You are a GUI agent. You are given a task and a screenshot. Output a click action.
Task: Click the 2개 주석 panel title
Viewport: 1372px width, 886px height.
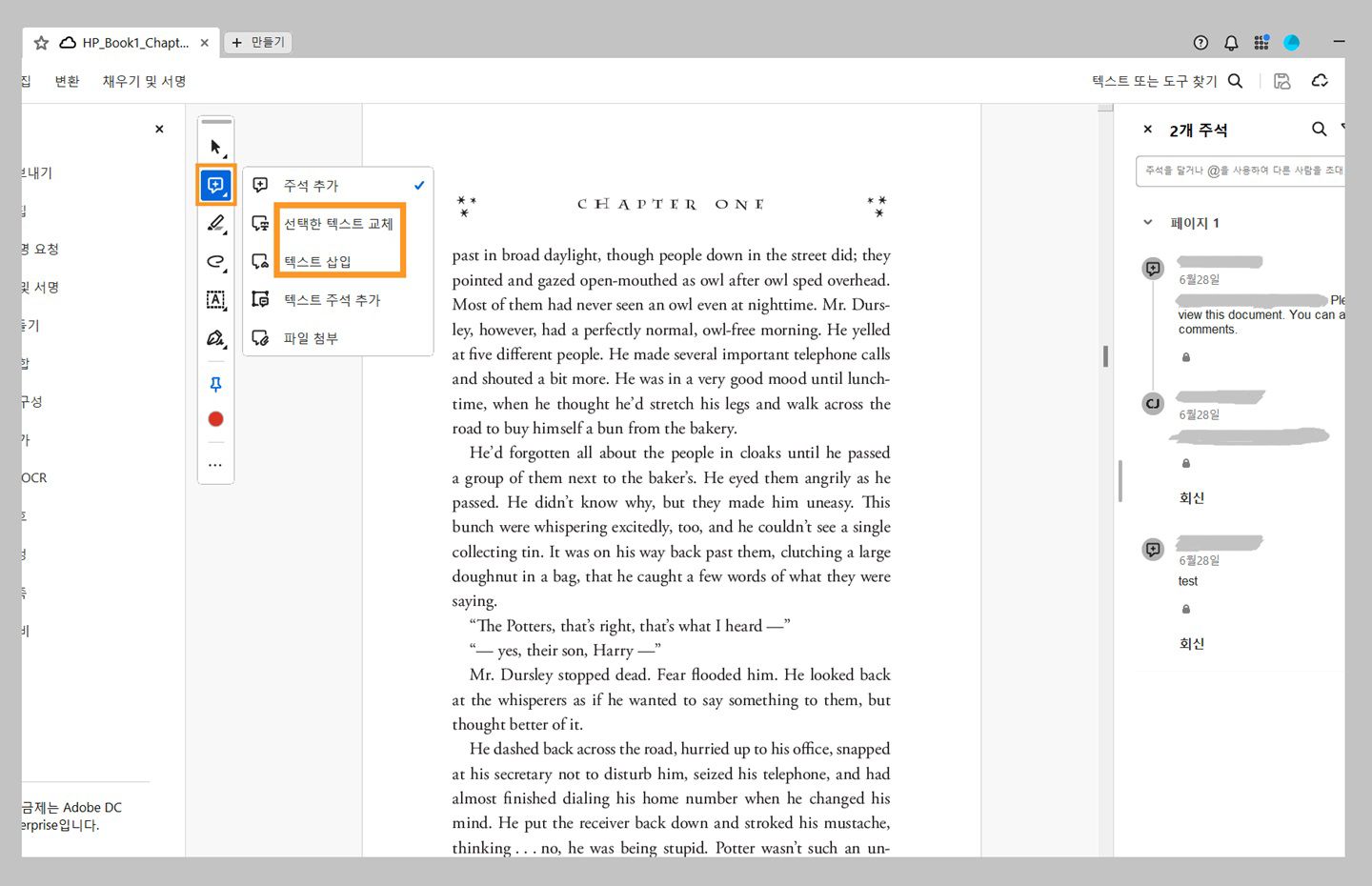[x=1199, y=130]
